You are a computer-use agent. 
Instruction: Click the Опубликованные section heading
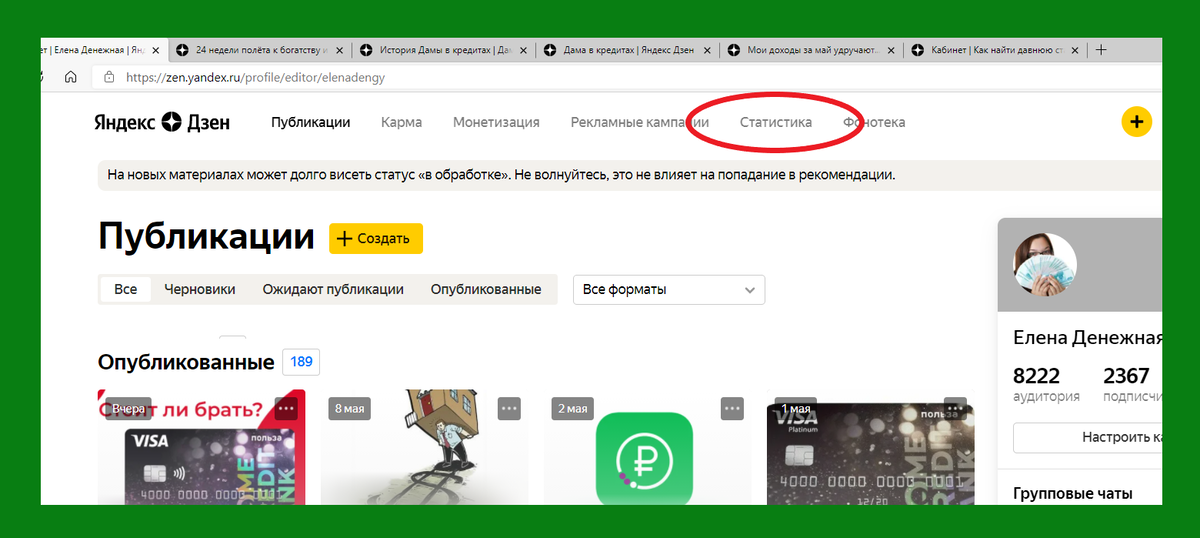[x=186, y=362]
